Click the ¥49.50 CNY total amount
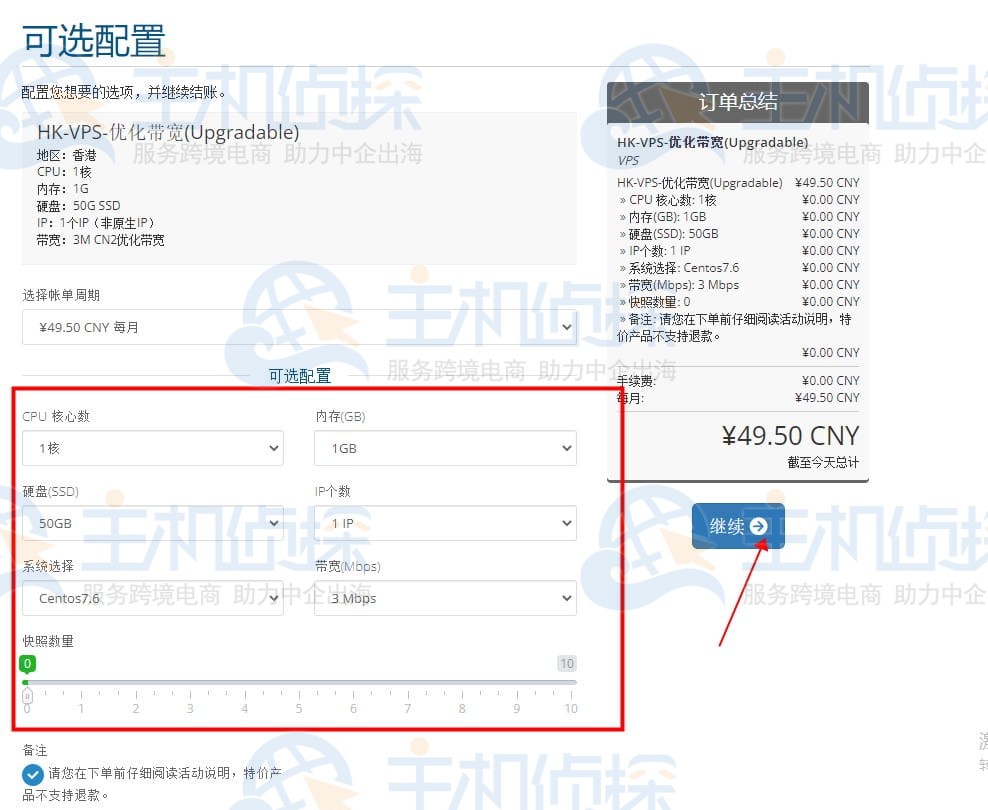 pos(790,436)
